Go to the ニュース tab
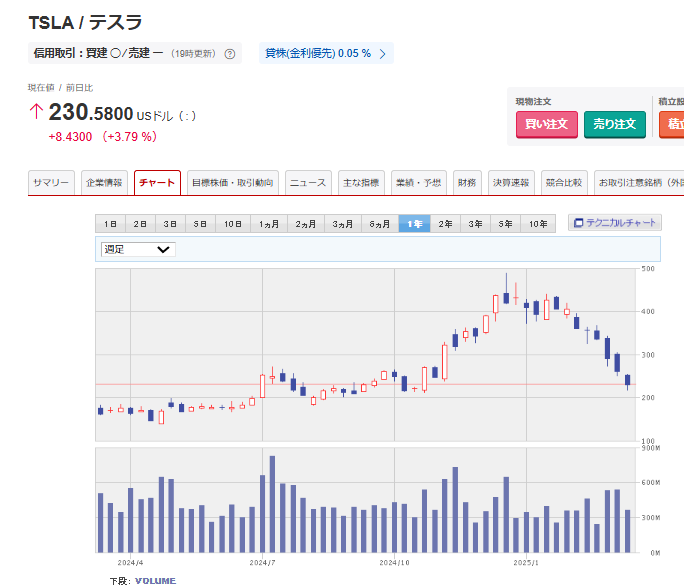The height and width of the screenshot is (586, 684). [308, 182]
